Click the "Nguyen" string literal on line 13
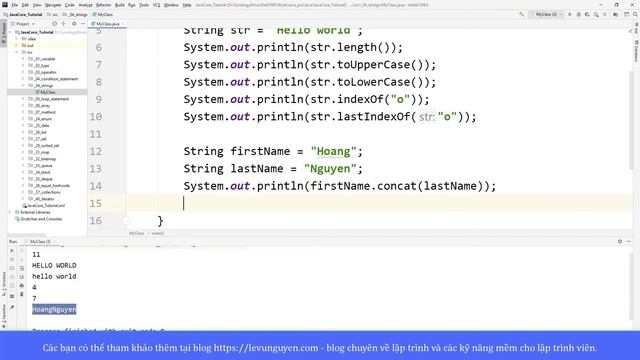640x360 pixels. [330, 169]
